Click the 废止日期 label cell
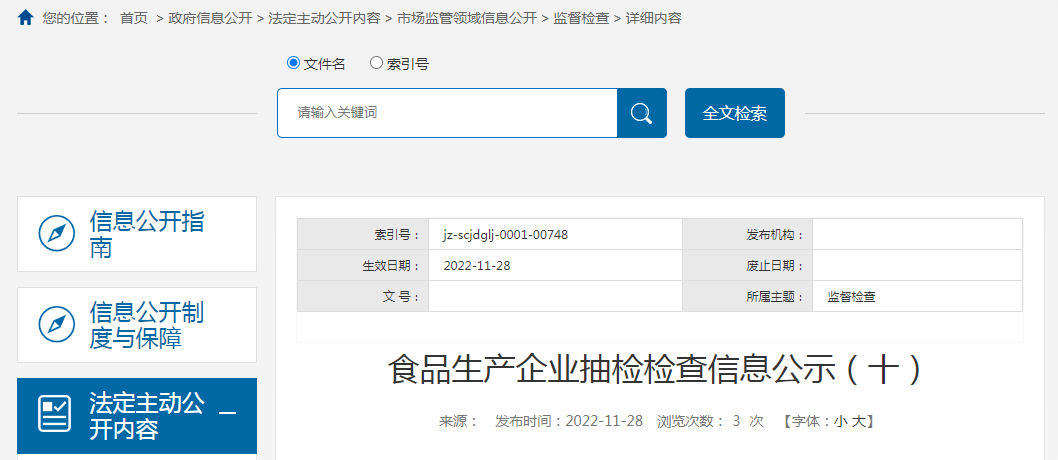The width and height of the screenshot is (1058, 460). pyautogui.click(x=747, y=266)
